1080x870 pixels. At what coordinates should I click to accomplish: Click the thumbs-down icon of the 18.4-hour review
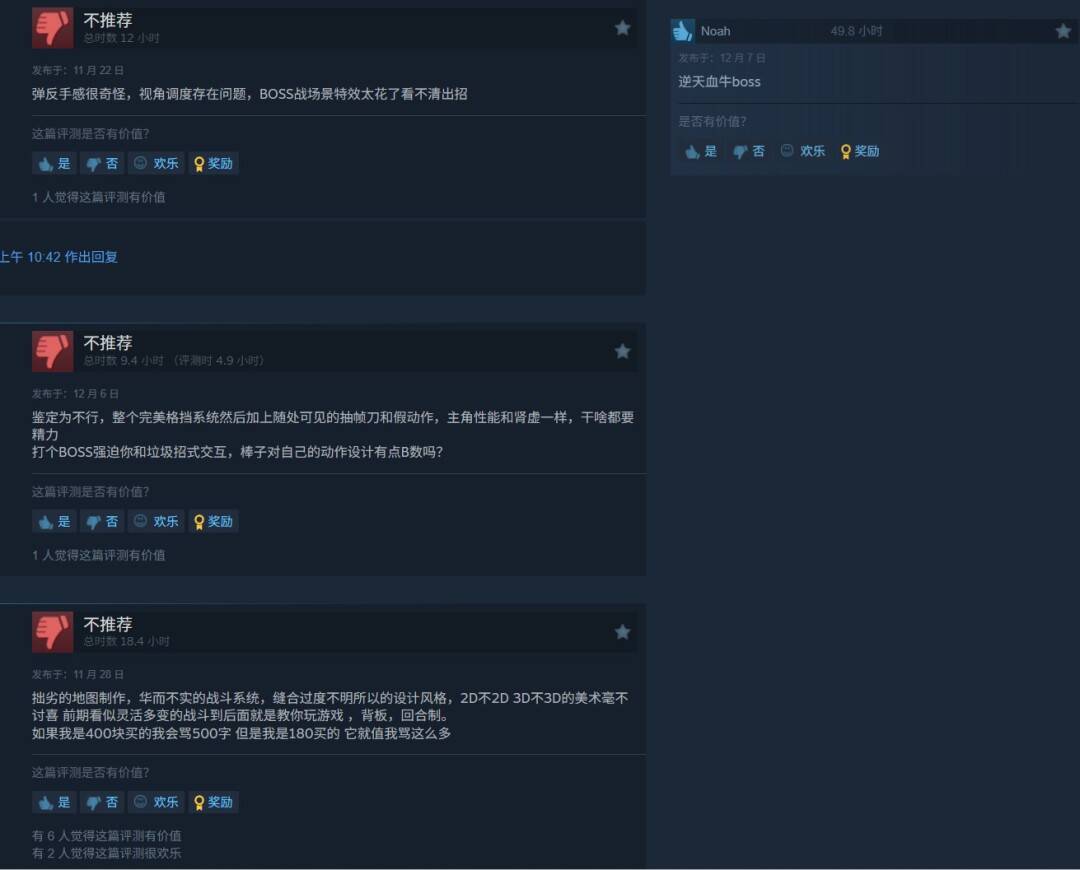pos(52,632)
